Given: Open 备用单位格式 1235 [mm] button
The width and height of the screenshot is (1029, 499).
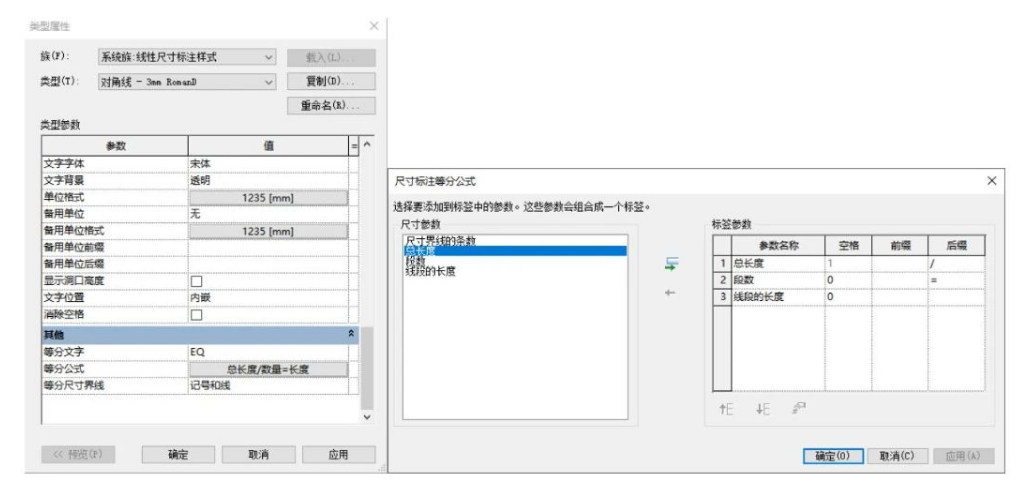Looking at the screenshot, I should [x=268, y=231].
